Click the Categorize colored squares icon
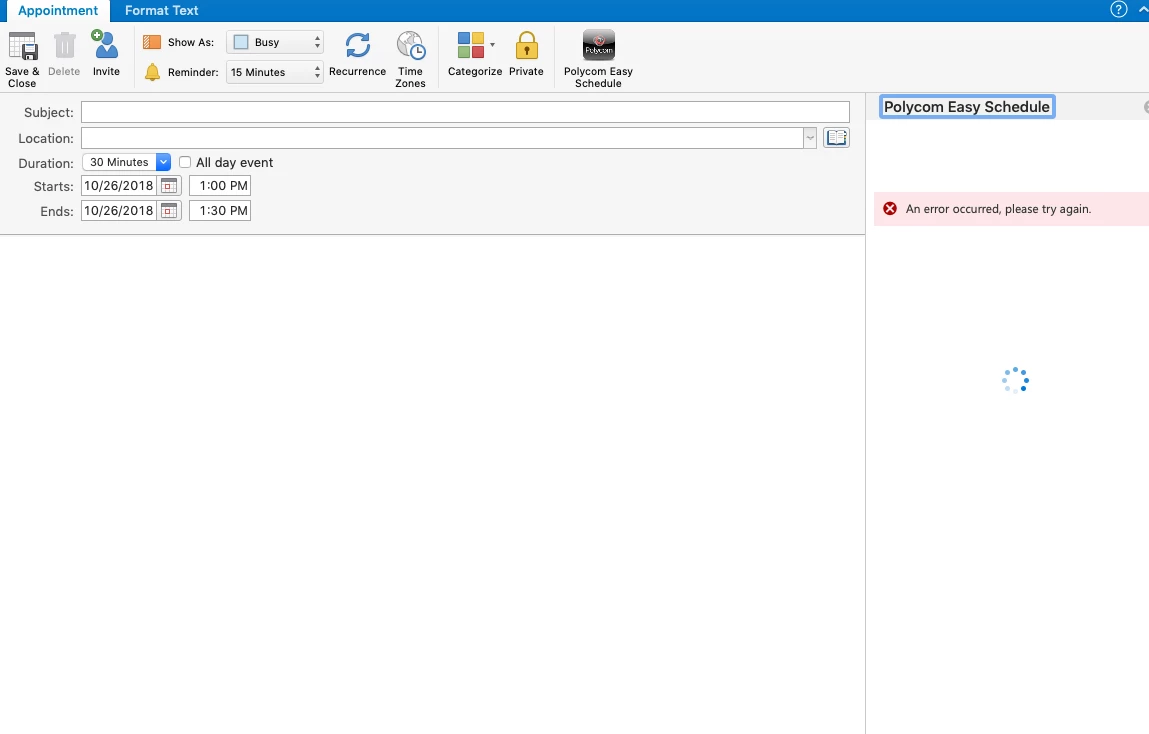This screenshot has height=734, width=1149. pyautogui.click(x=470, y=45)
